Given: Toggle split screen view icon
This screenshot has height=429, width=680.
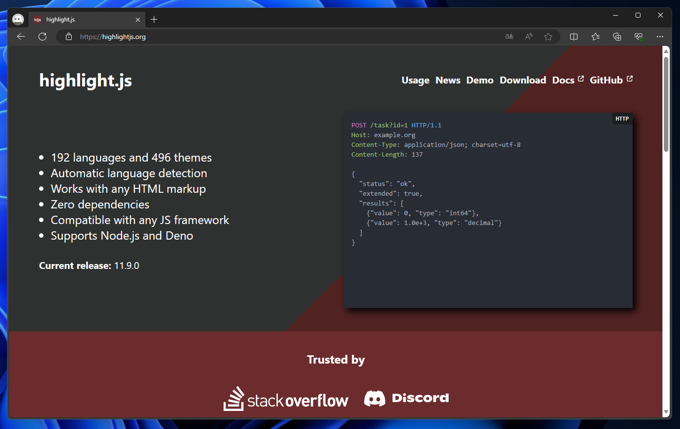Looking at the screenshot, I should (574, 37).
